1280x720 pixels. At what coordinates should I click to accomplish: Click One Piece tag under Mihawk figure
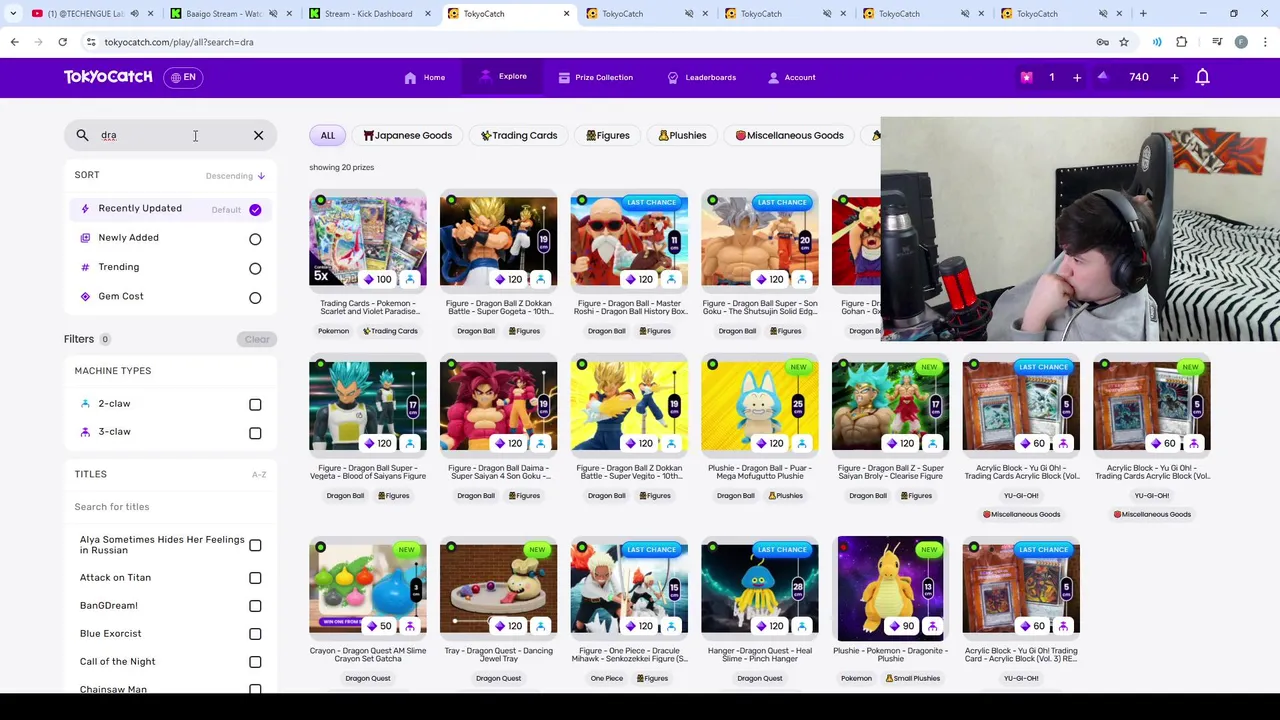607,678
